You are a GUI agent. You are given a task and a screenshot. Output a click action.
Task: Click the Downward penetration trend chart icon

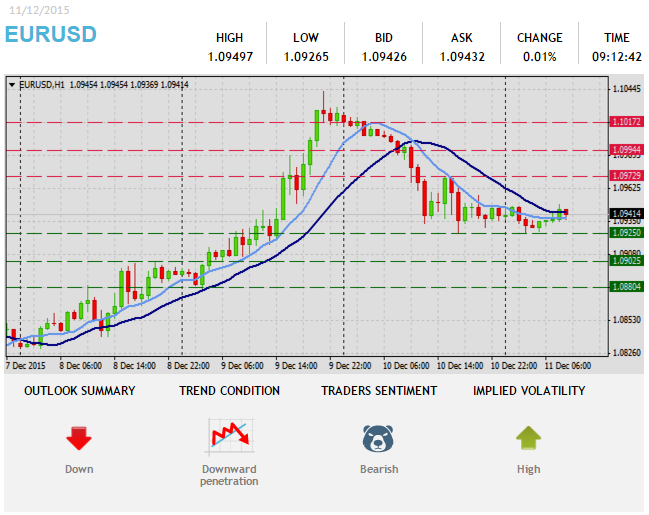(x=230, y=437)
